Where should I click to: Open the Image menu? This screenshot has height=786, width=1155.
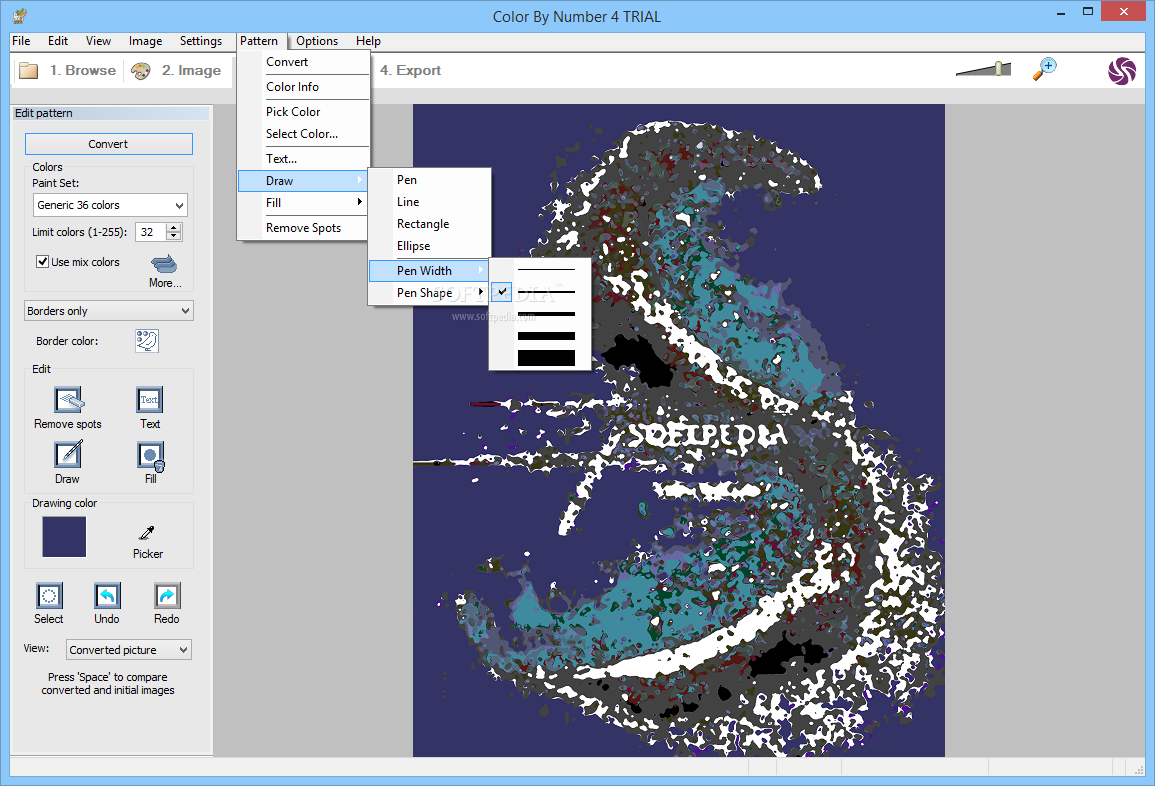pyautogui.click(x=145, y=41)
